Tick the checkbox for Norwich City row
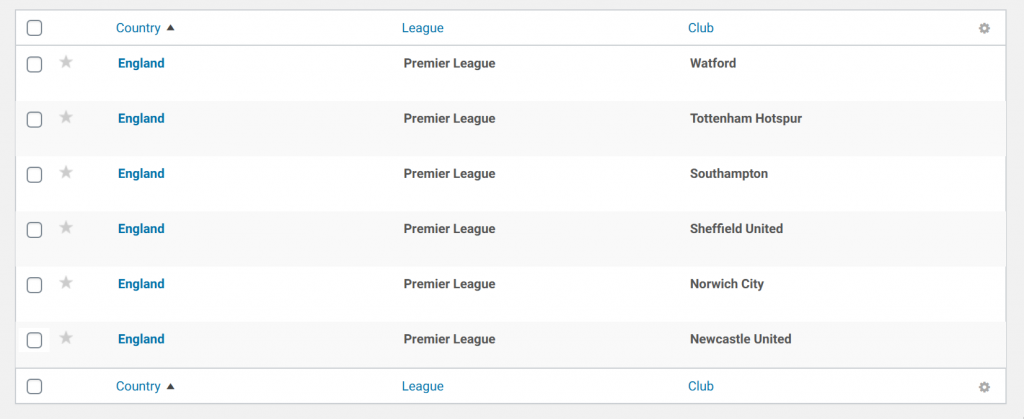 point(34,284)
